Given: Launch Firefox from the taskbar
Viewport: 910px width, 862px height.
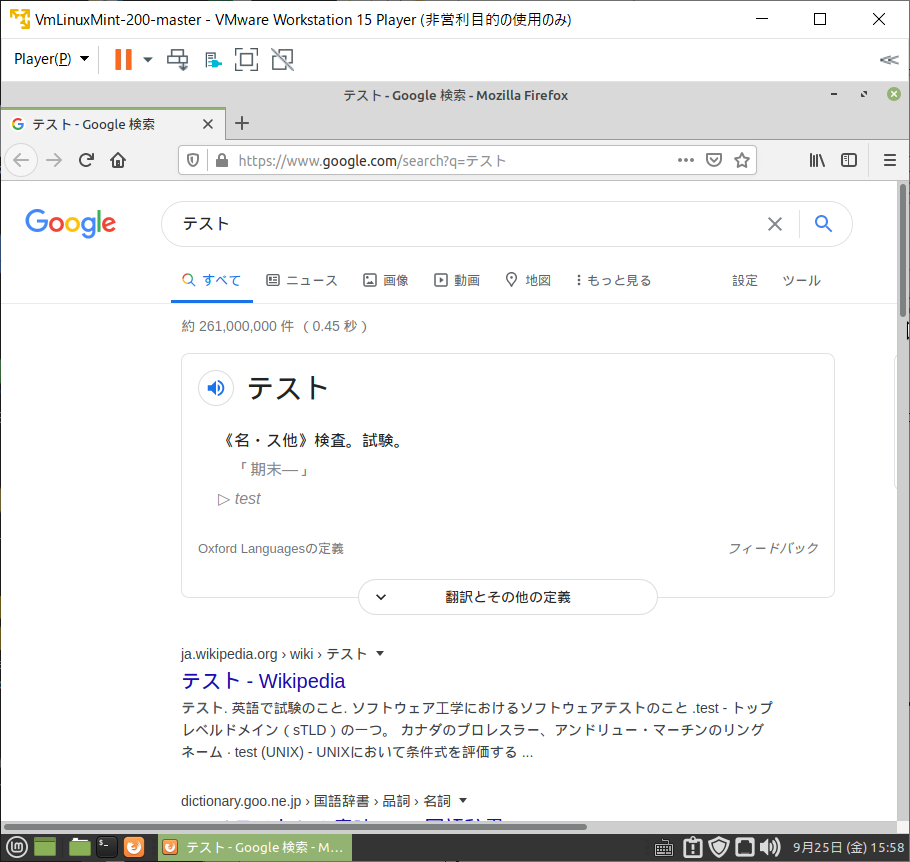Looking at the screenshot, I should click(x=134, y=846).
